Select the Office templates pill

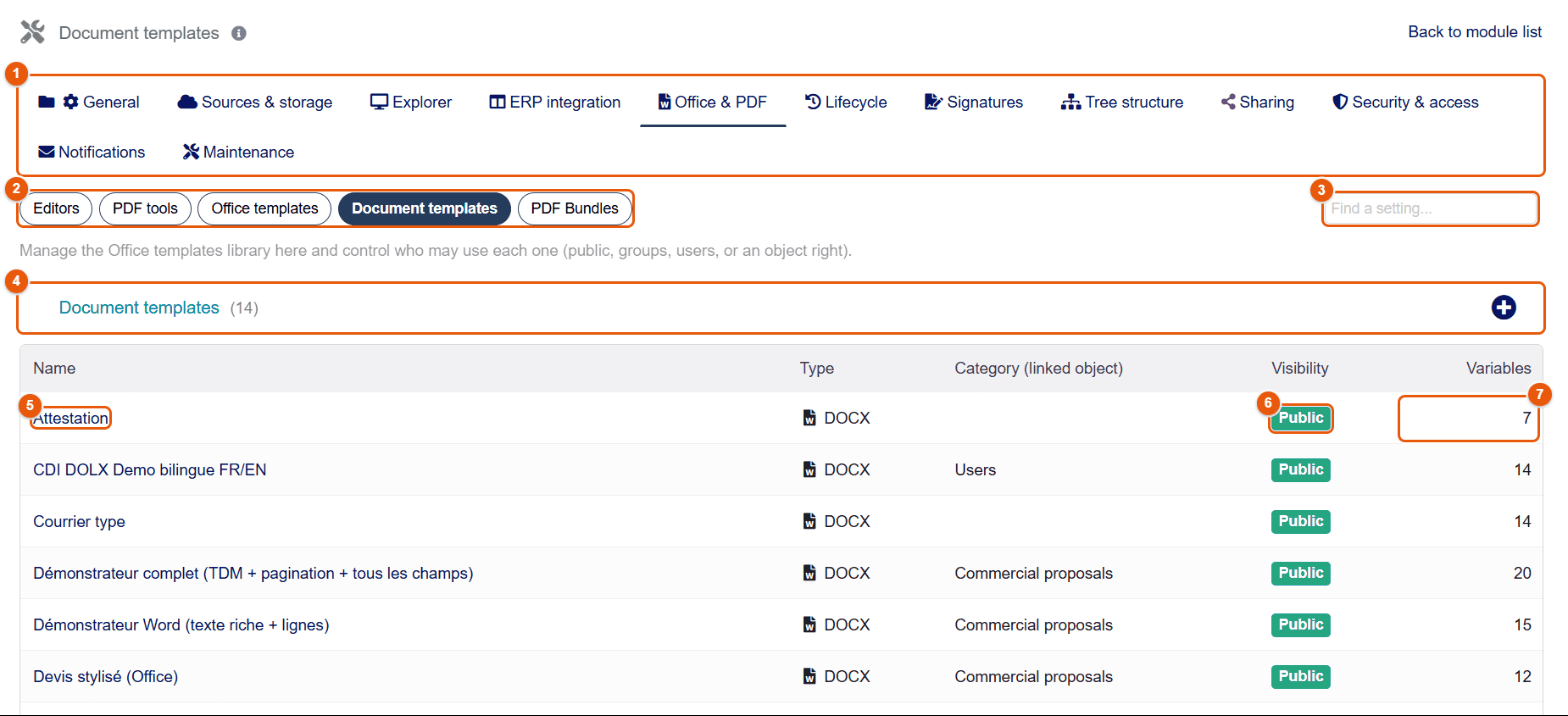[x=265, y=209]
